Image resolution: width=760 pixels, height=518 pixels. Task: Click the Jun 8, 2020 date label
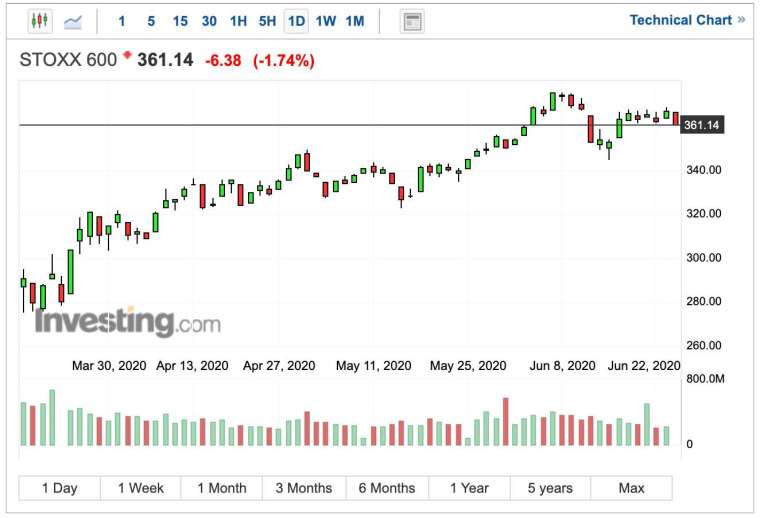pyautogui.click(x=562, y=365)
